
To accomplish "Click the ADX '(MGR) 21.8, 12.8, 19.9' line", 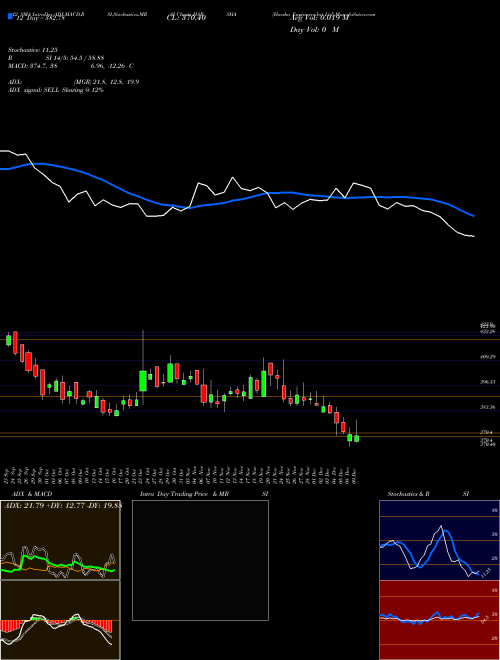I will pyautogui.click(x=106, y=82).
